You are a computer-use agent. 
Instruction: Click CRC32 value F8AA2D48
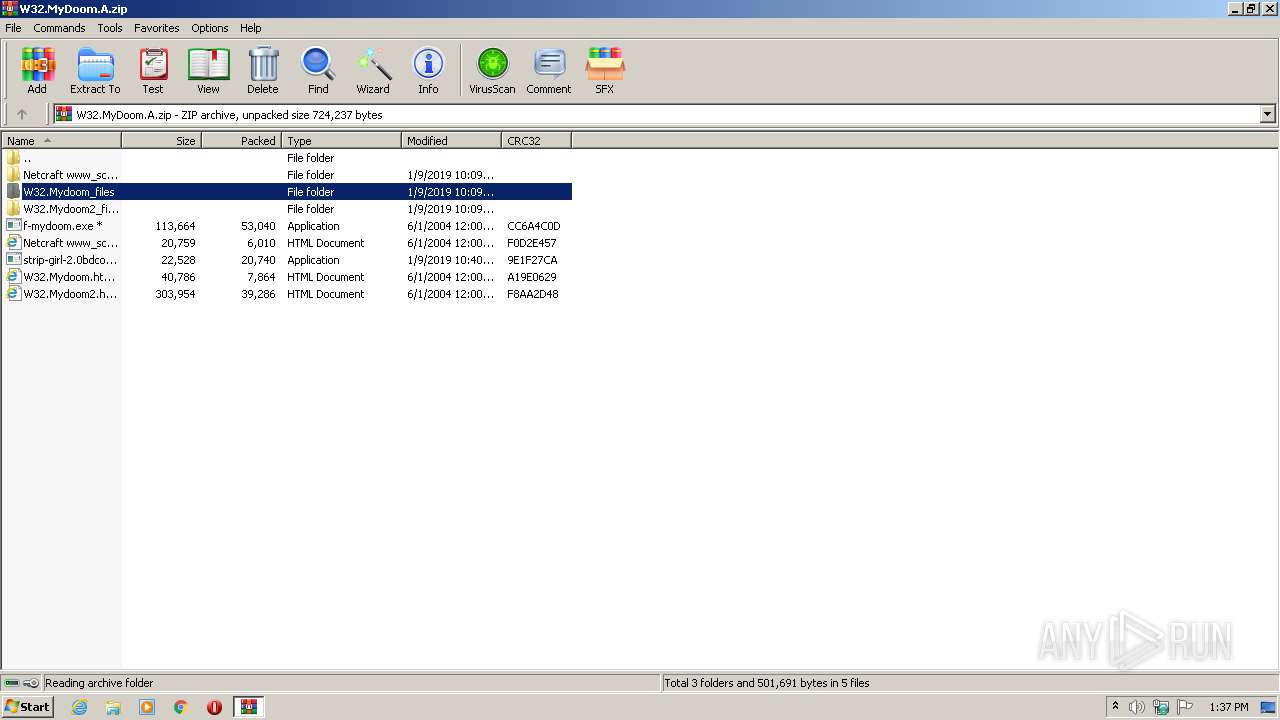pos(533,294)
